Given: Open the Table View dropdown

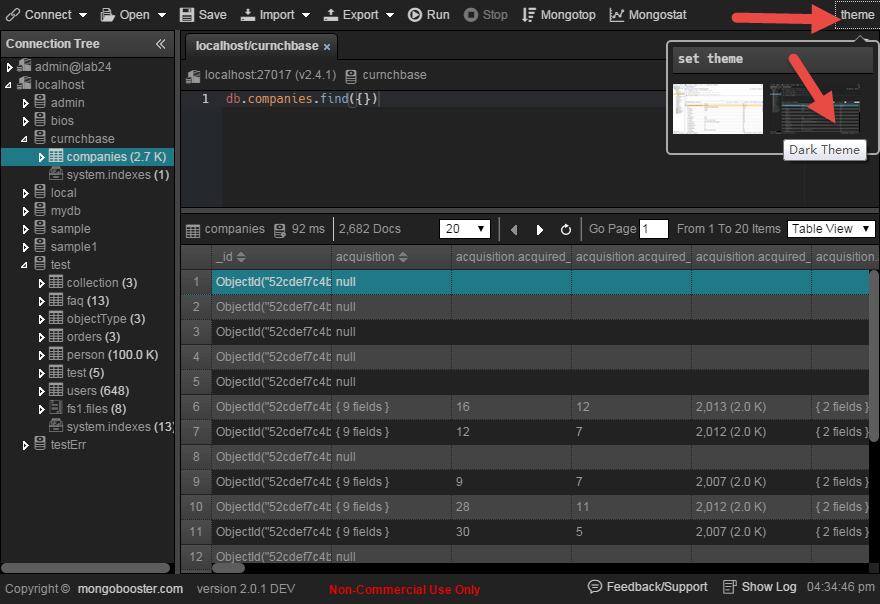Looking at the screenshot, I should pos(831,228).
